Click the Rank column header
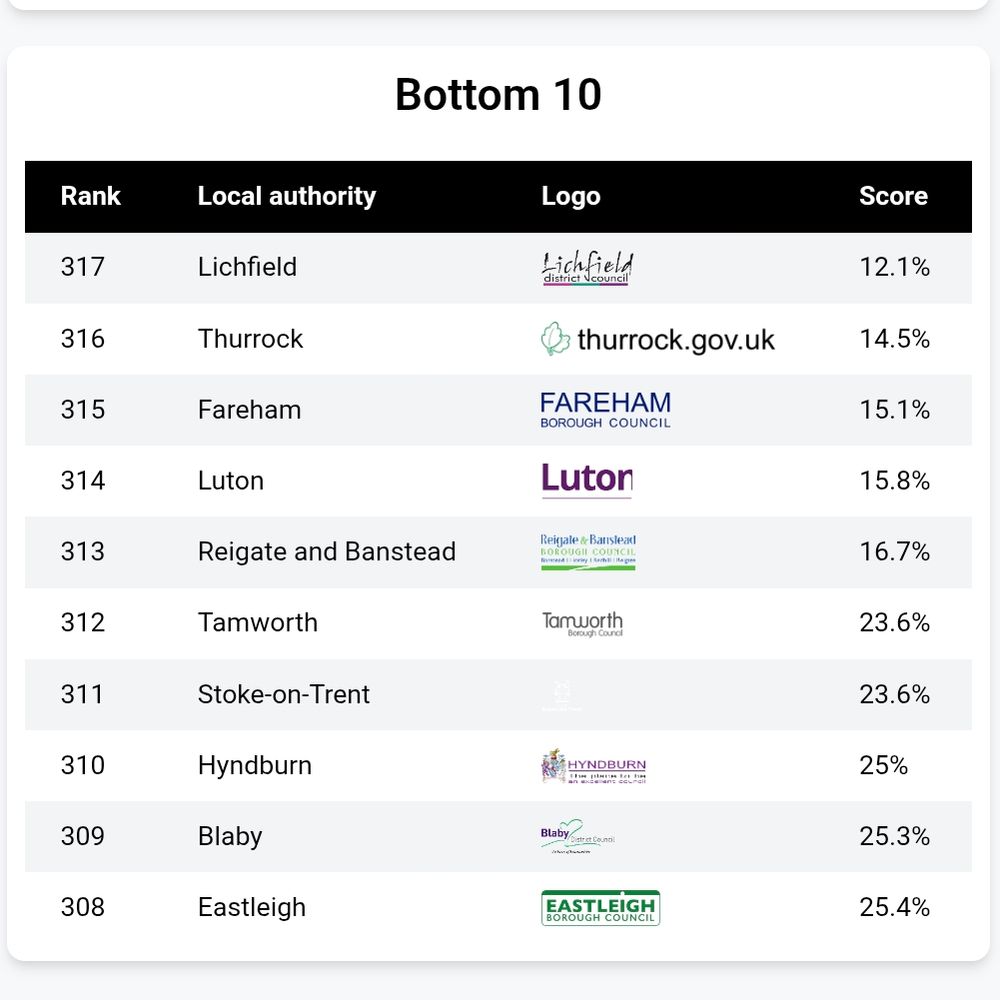 pos(91,196)
